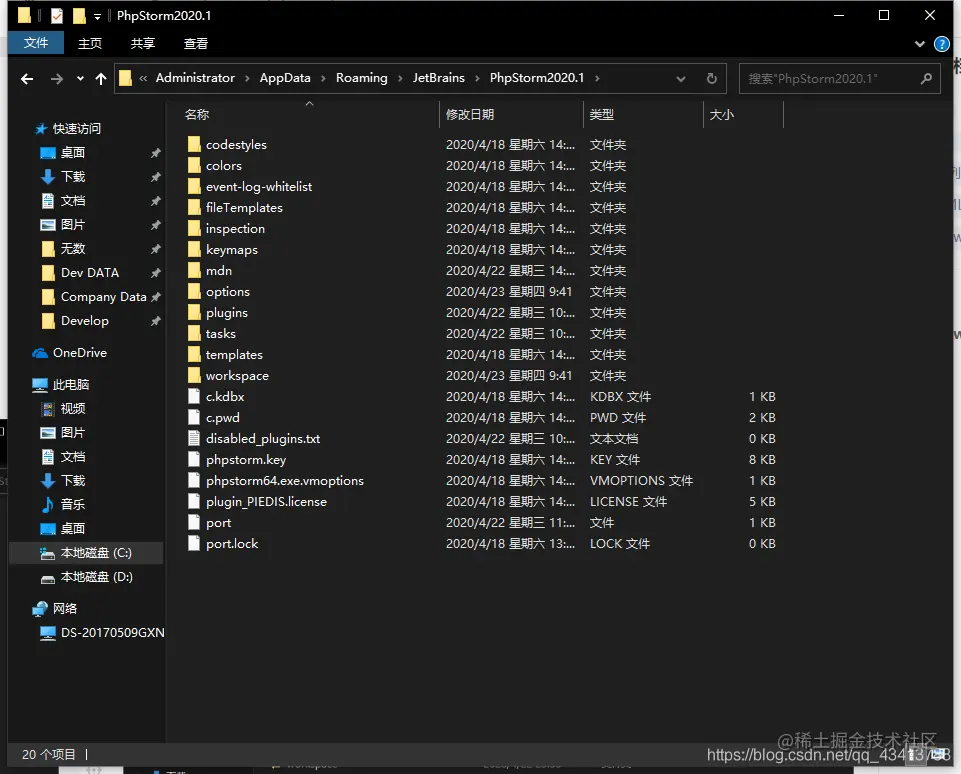This screenshot has height=774, width=961.
Task: Select AppData in the address path
Action: click(x=285, y=78)
